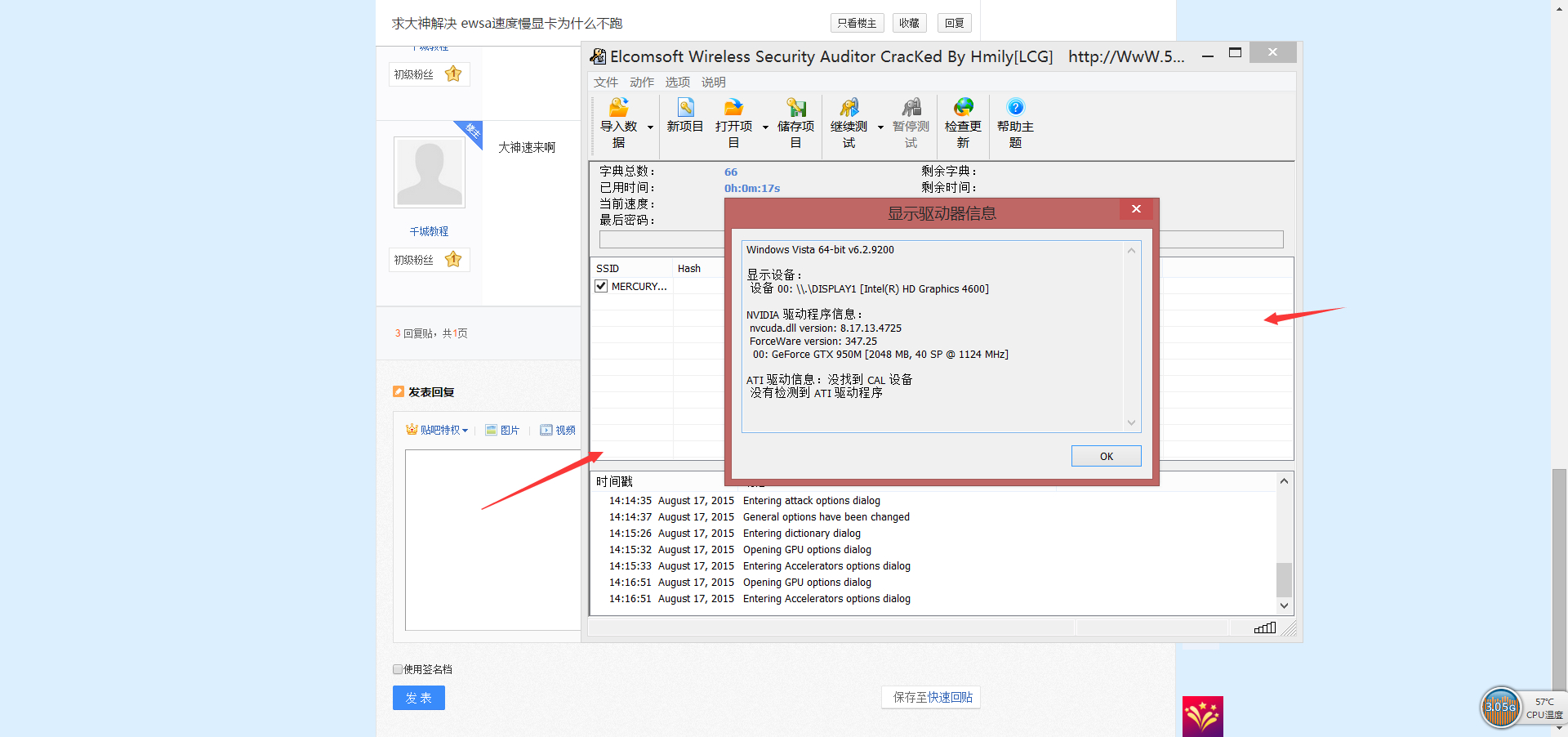
Task: Click the log panel scroll-down arrow
Action: pos(1284,605)
